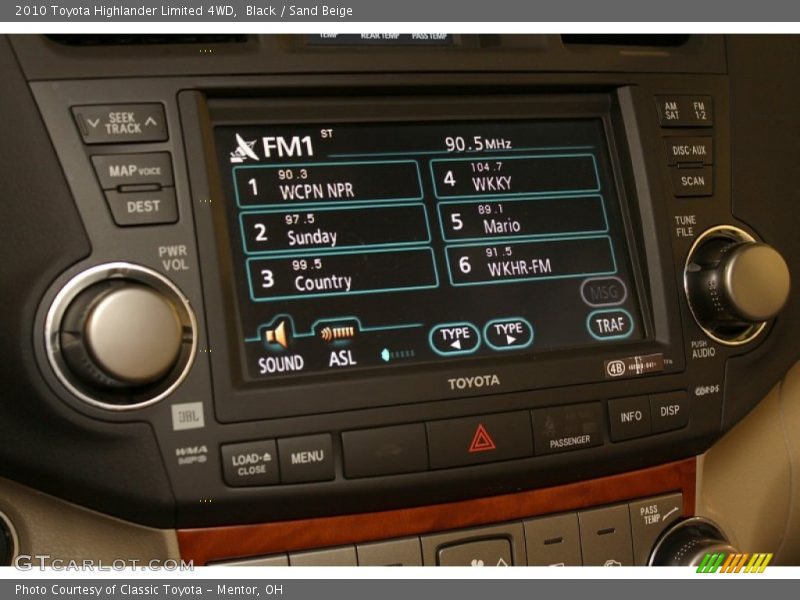The width and height of the screenshot is (800, 600).
Task: Select DISC AUX source
Action: [688, 151]
